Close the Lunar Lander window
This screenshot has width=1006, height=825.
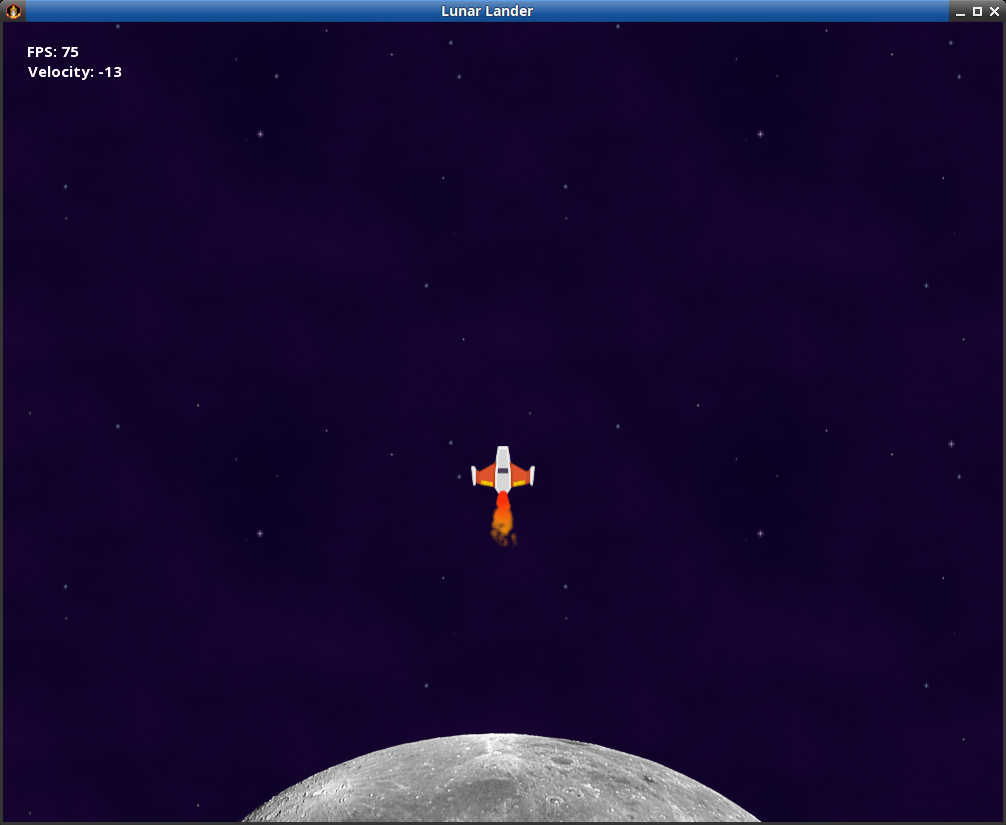click(994, 12)
